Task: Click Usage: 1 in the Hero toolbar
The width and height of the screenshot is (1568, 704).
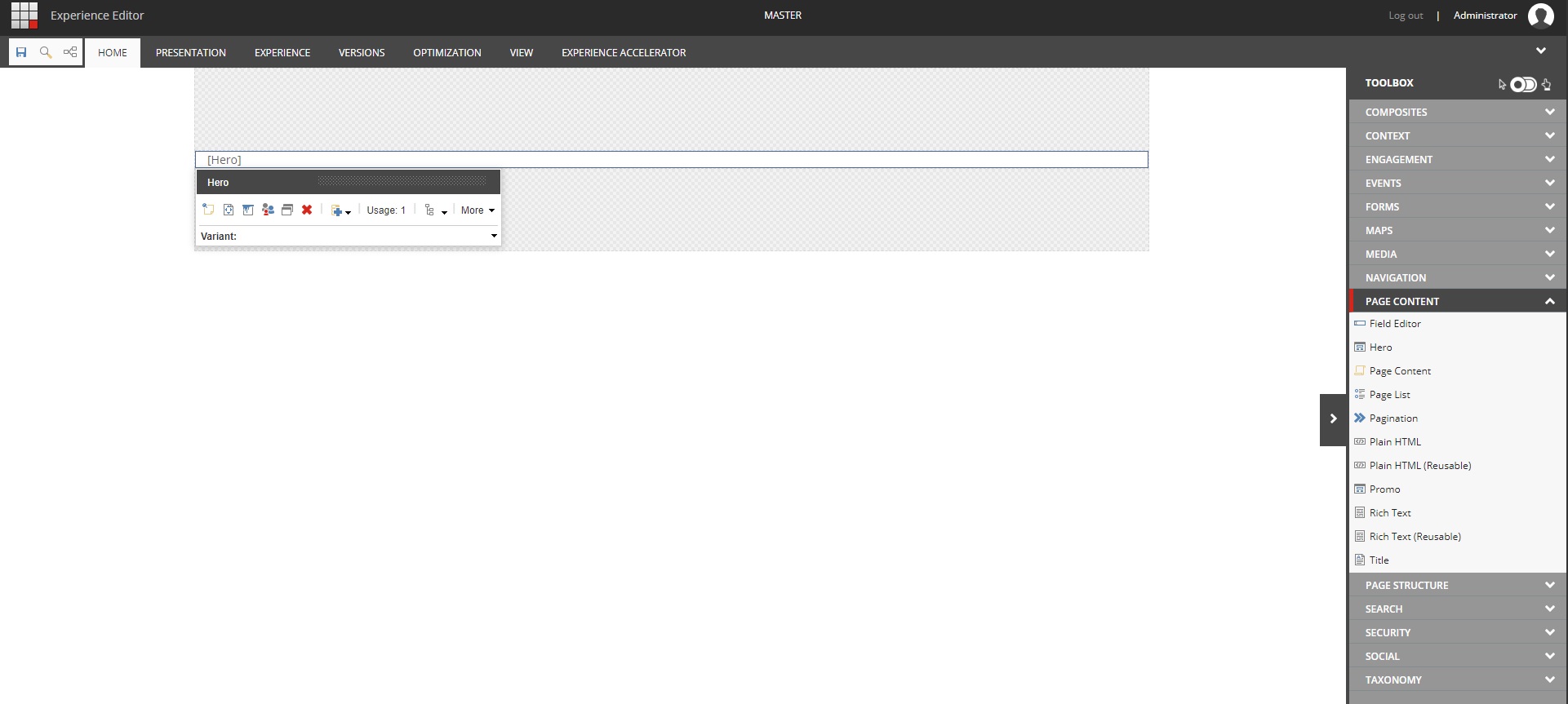Action: coord(386,210)
